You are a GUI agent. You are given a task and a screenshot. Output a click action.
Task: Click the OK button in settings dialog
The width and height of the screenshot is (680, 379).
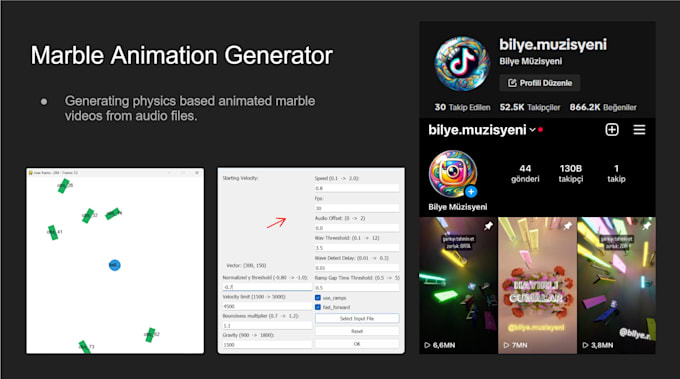pyautogui.click(x=357, y=344)
